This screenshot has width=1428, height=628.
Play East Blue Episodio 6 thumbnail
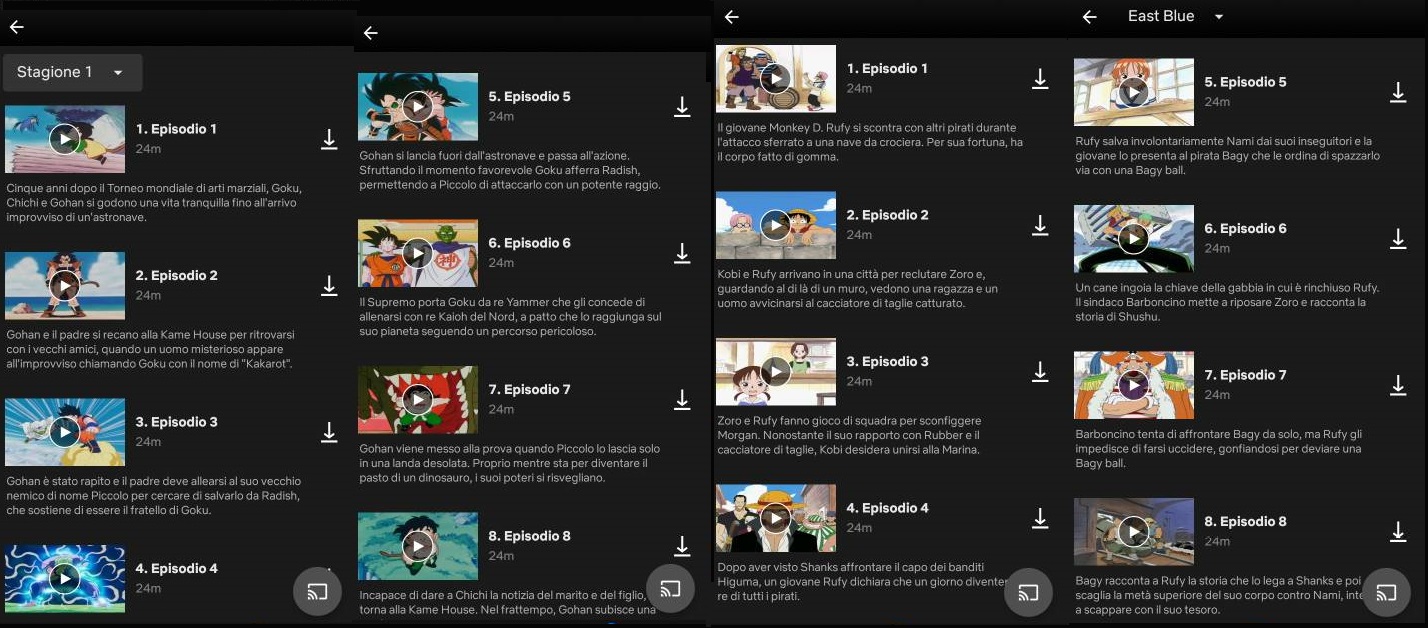(x=1134, y=238)
